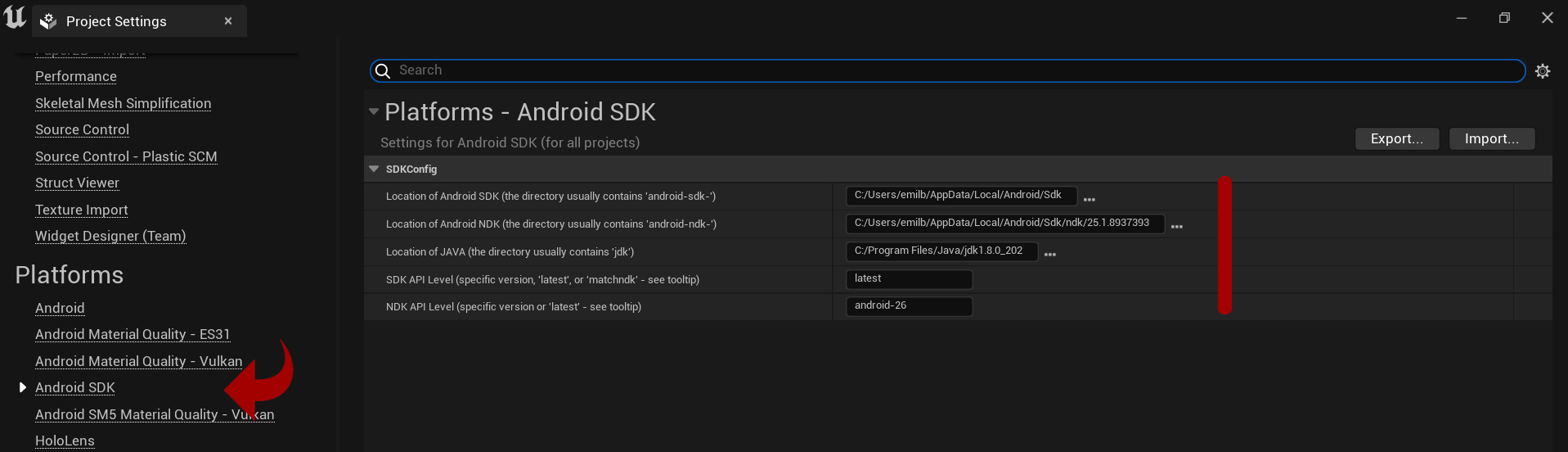
Task: Click the Export... button
Action: (x=1397, y=138)
